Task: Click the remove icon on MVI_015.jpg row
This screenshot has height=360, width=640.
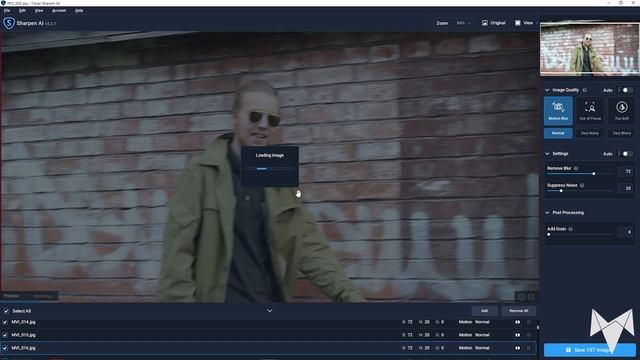Action: (x=529, y=335)
